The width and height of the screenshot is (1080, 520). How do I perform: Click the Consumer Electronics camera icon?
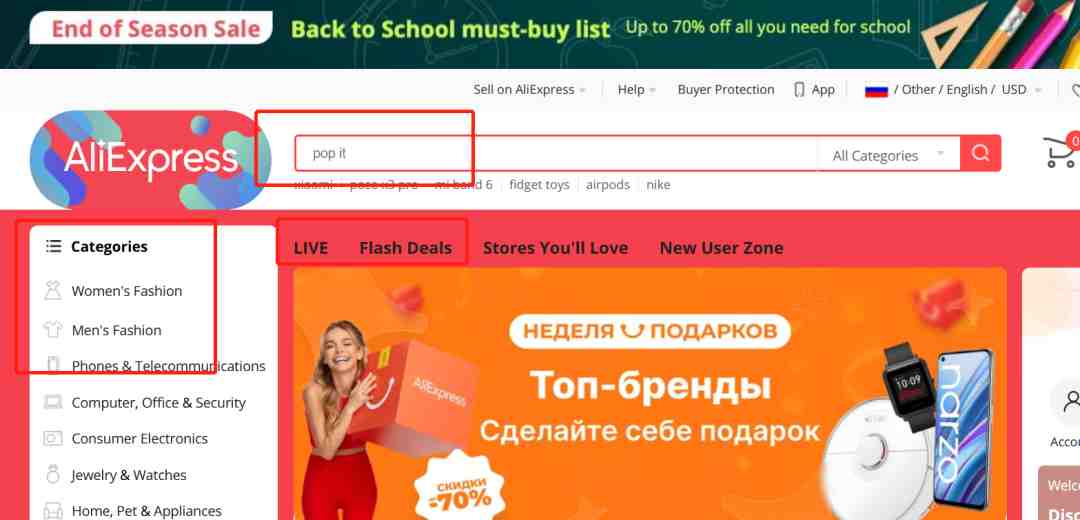(x=52, y=438)
